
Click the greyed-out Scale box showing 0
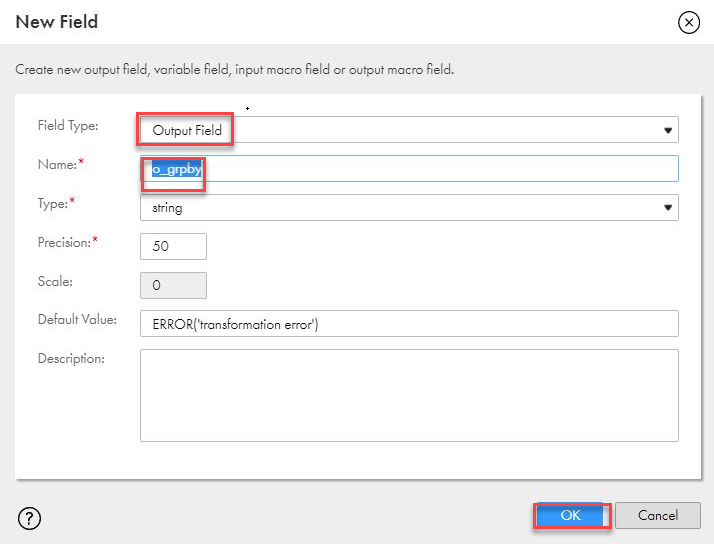point(173,285)
